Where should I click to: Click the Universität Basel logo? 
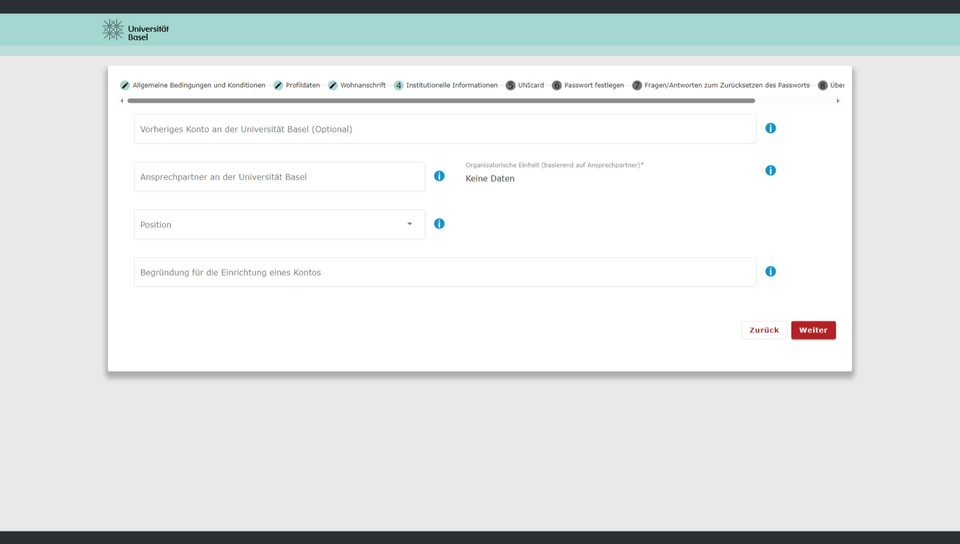coord(135,30)
